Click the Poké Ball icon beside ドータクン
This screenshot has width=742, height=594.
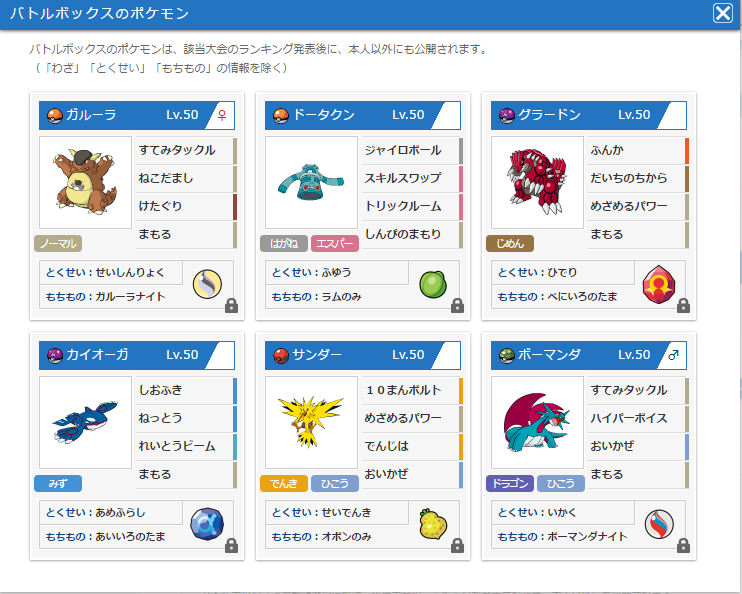281,115
